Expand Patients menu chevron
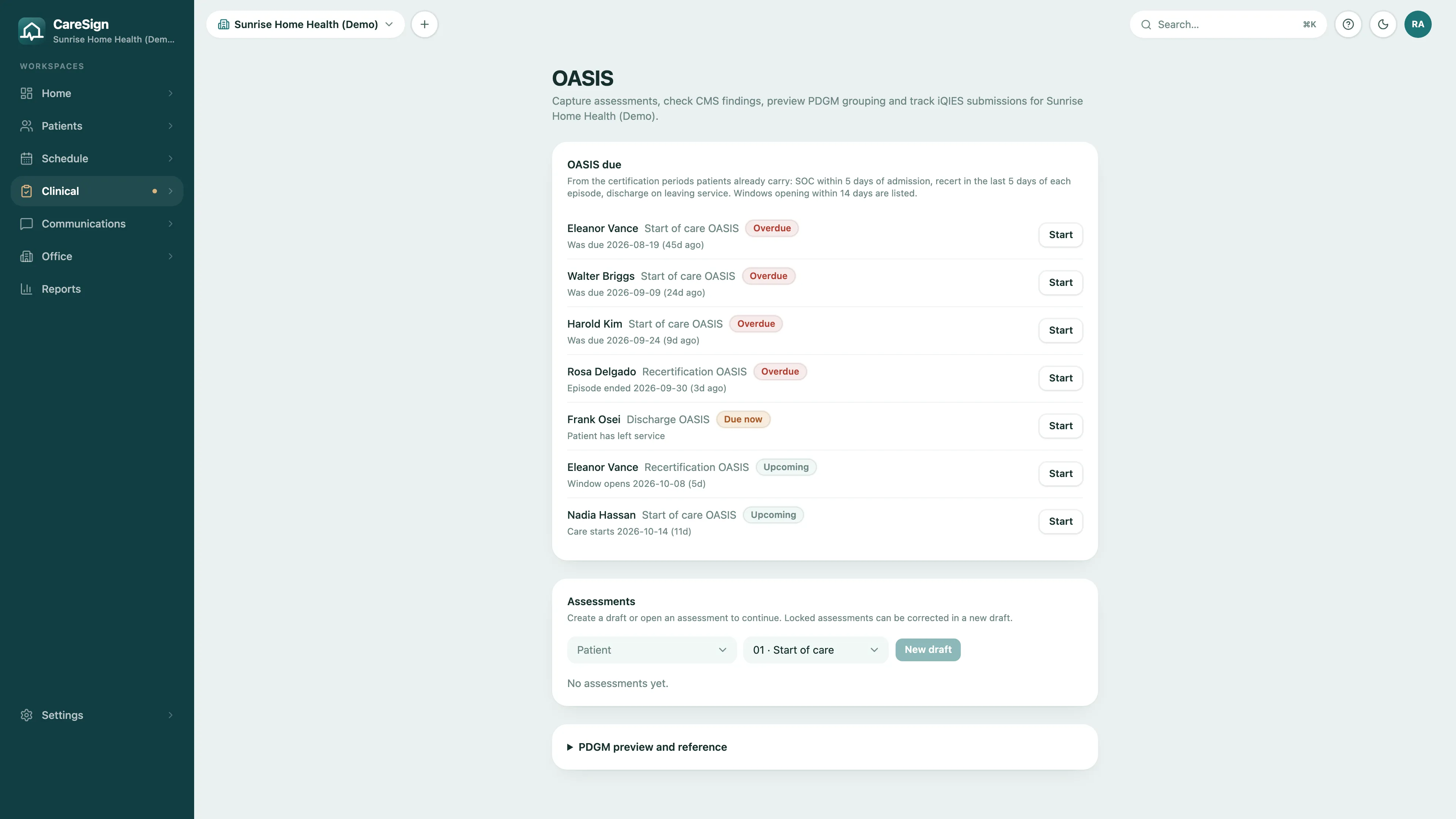The height and width of the screenshot is (819, 1456). pos(170,126)
